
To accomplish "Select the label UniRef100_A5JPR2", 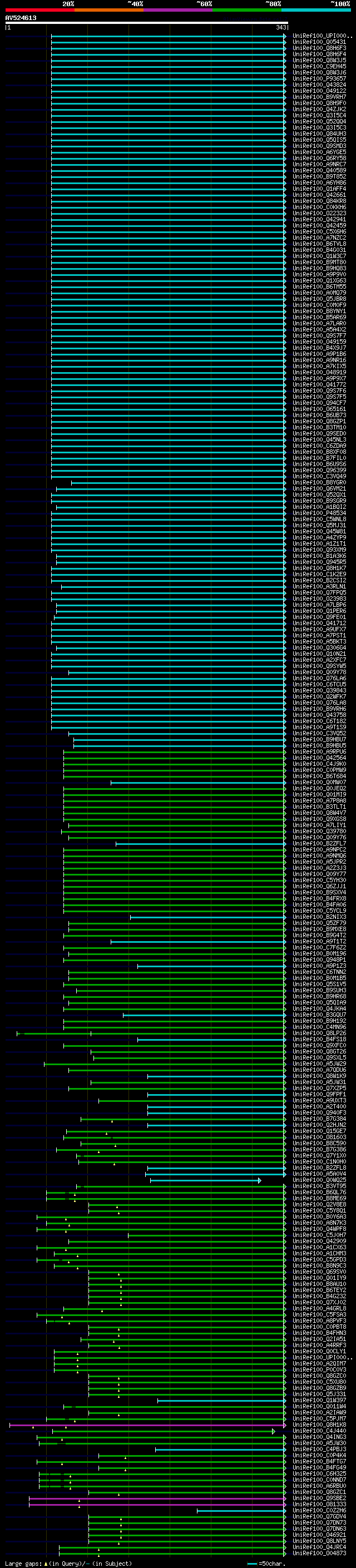I will tap(319, 862).
